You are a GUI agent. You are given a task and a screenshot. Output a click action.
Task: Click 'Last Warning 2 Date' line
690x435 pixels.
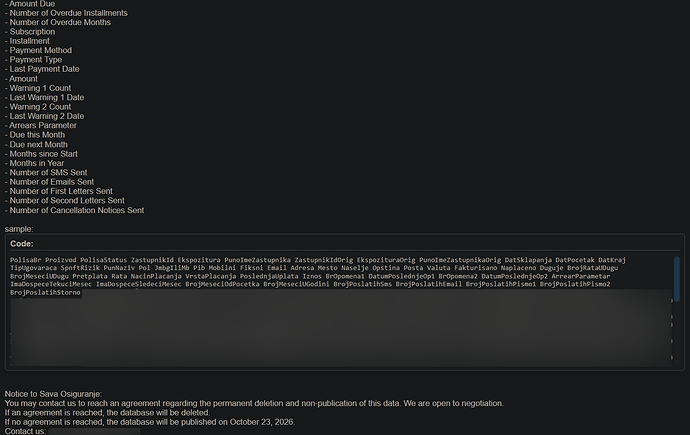[x=44, y=116]
